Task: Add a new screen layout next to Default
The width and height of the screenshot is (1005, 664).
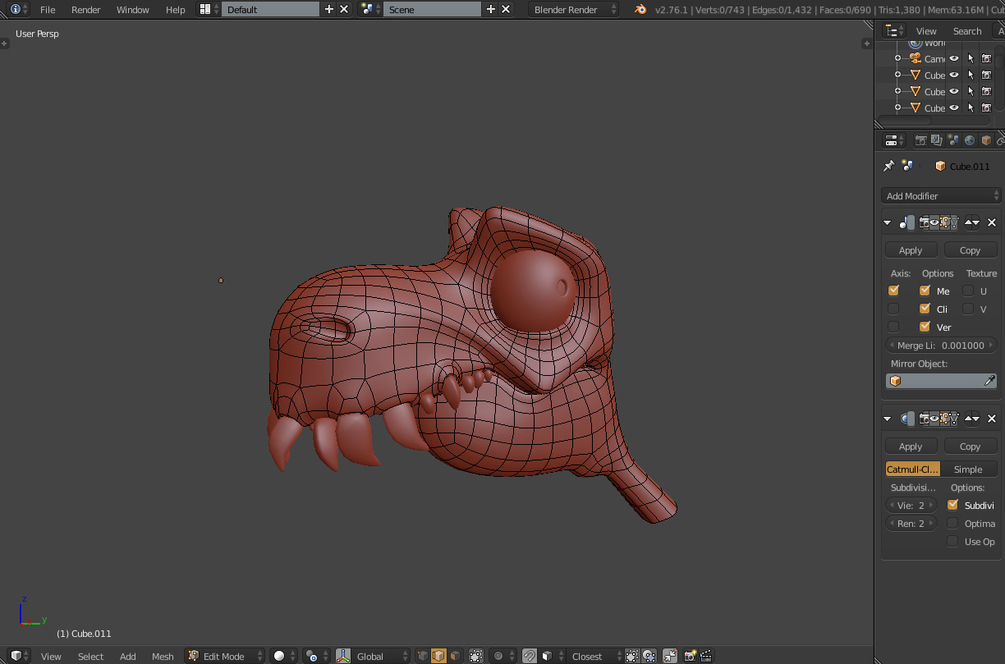Action: click(329, 9)
